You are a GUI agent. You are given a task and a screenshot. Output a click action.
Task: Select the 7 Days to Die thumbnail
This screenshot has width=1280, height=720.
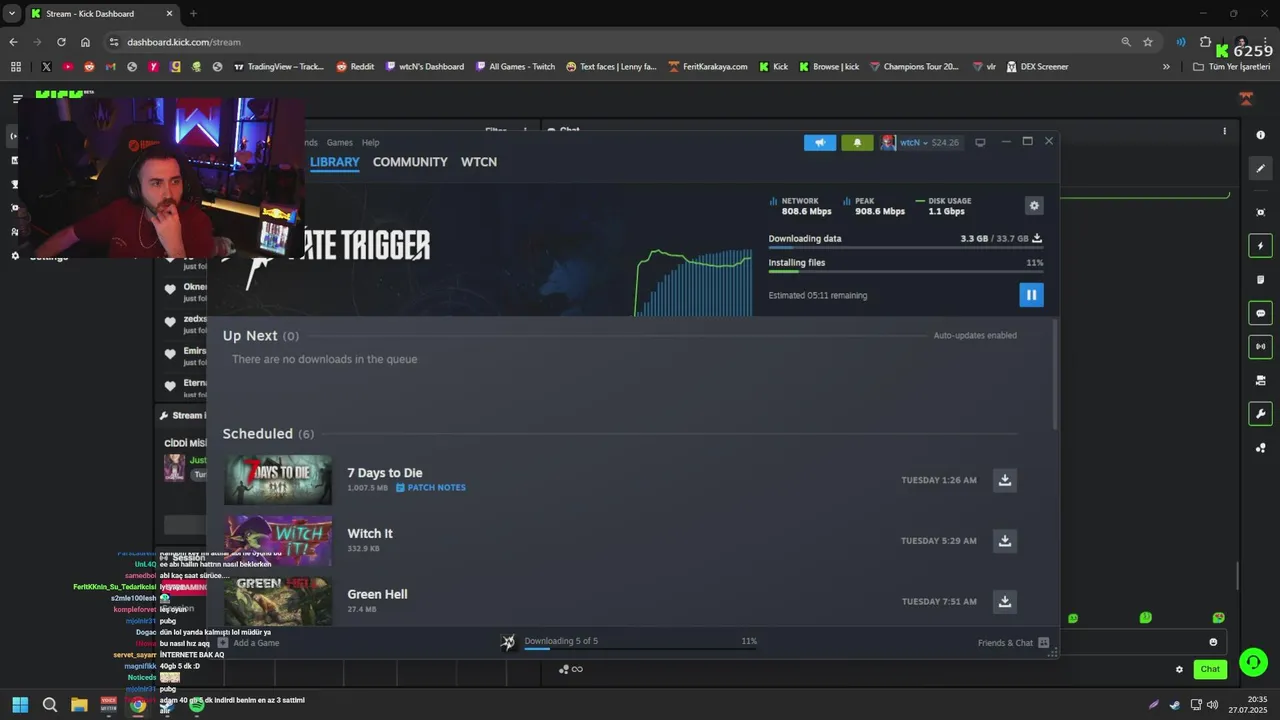278,480
